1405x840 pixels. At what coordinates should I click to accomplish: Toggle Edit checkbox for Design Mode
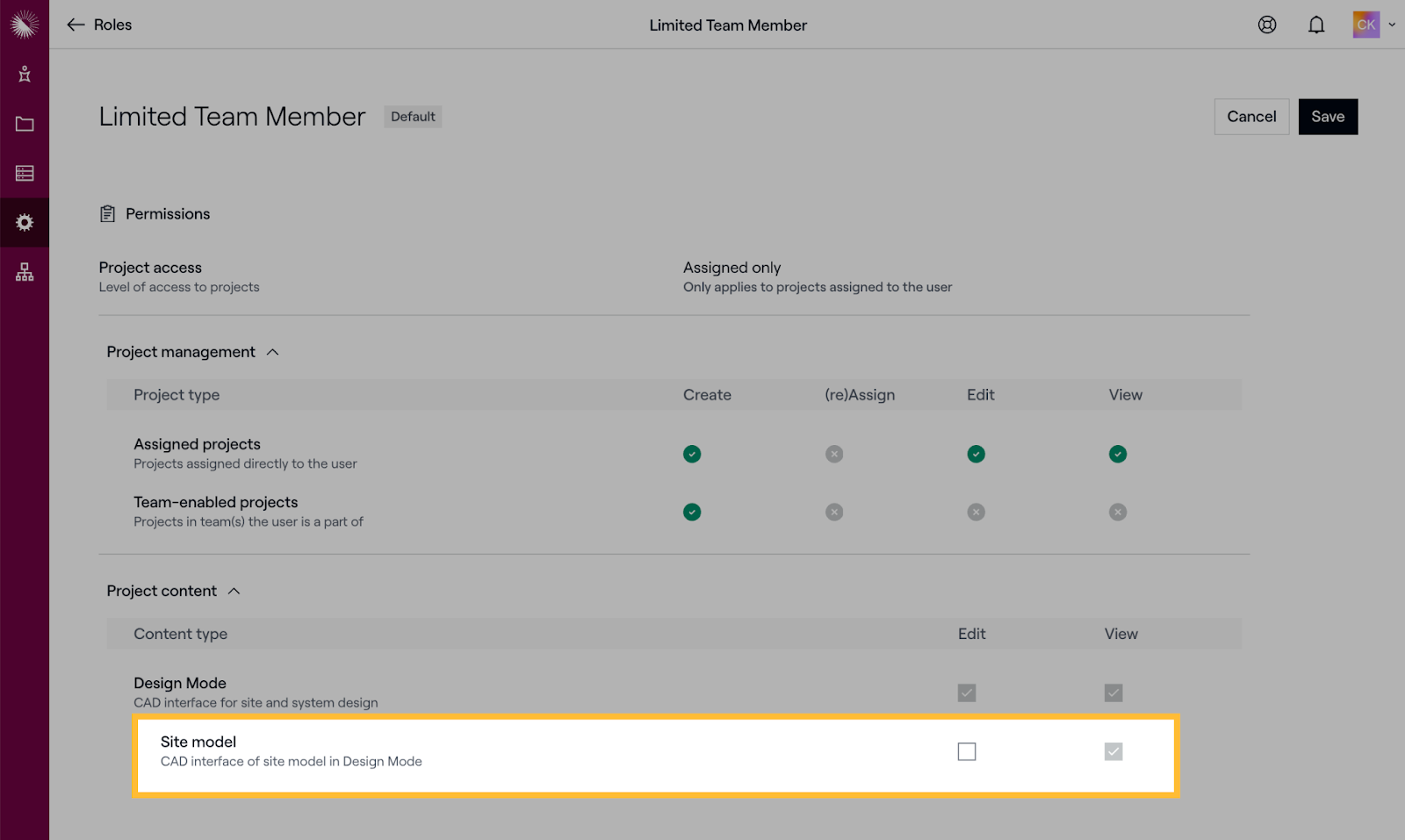(x=967, y=693)
